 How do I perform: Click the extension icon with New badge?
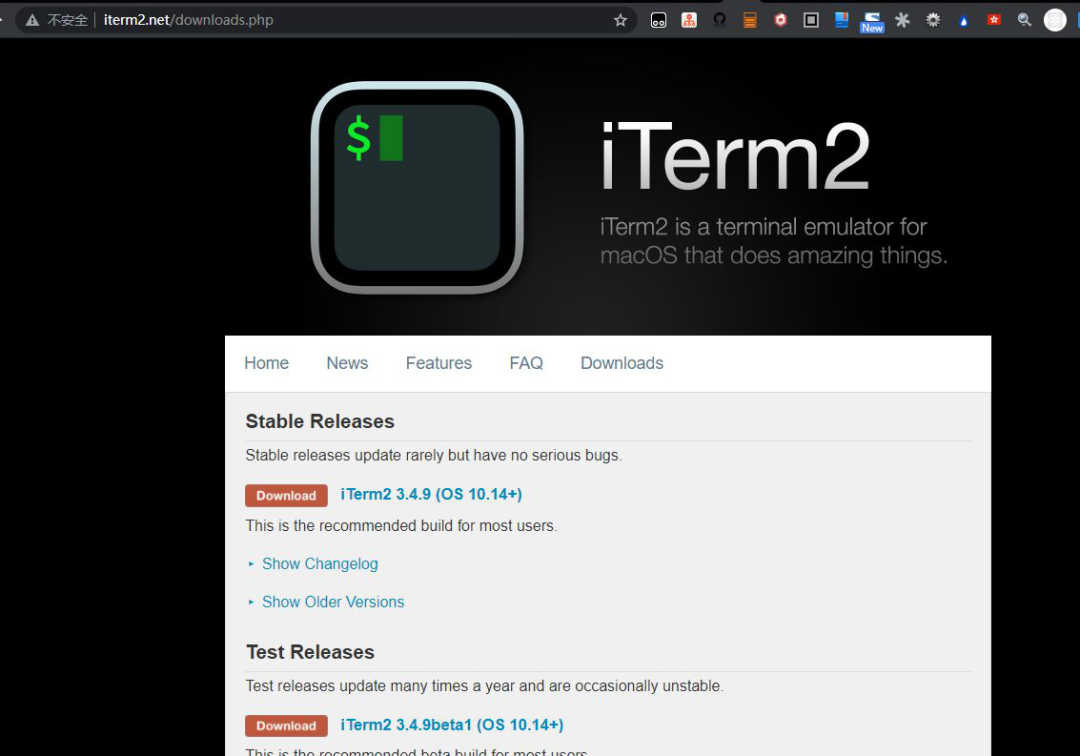(x=872, y=21)
